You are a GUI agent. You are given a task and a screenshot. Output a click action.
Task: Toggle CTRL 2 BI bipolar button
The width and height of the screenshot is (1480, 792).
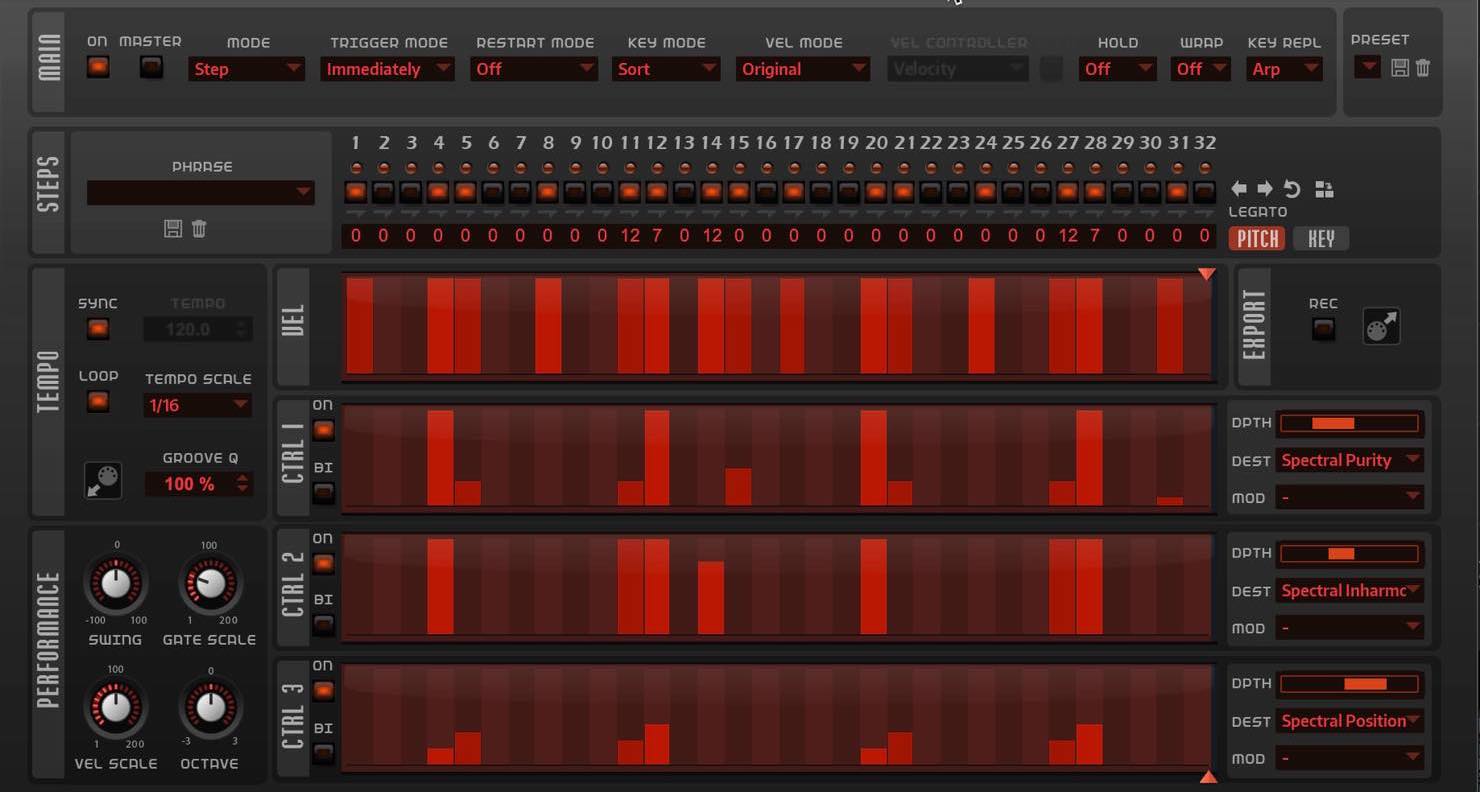tap(323, 625)
